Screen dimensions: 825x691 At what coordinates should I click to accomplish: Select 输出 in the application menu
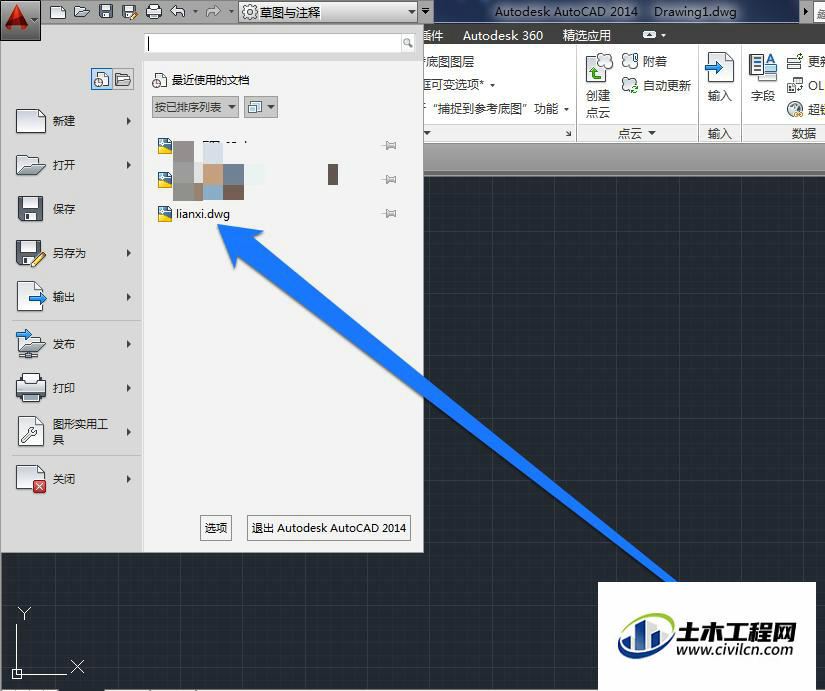click(74, 297)
